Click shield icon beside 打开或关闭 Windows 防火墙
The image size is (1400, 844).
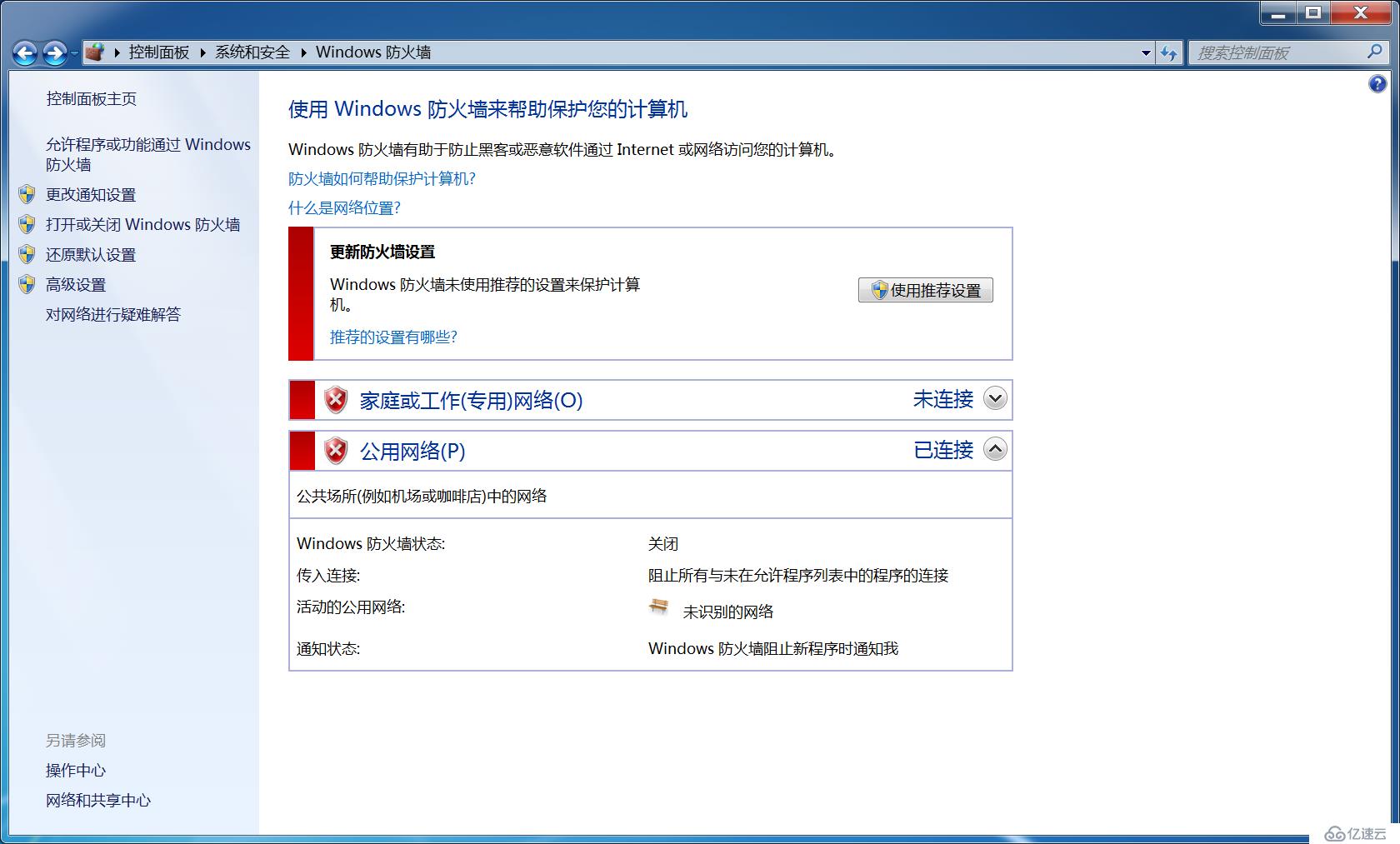pyautogui.click(x=27, y=224)
